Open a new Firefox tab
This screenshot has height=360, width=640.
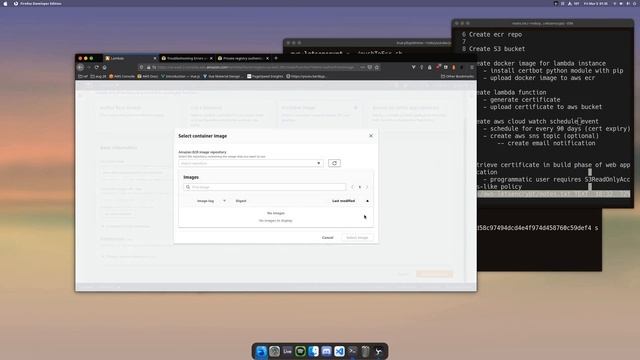click(x=276, y=58)
